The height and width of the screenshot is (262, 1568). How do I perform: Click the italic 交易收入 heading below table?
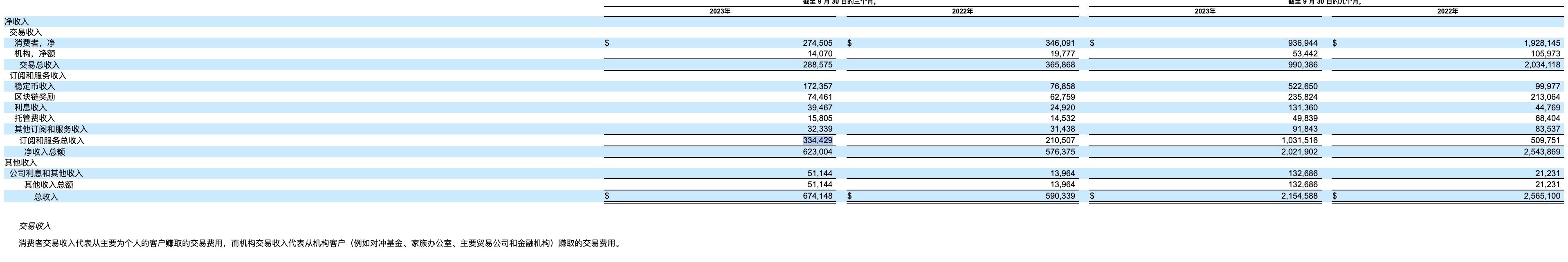pos(35,226)
